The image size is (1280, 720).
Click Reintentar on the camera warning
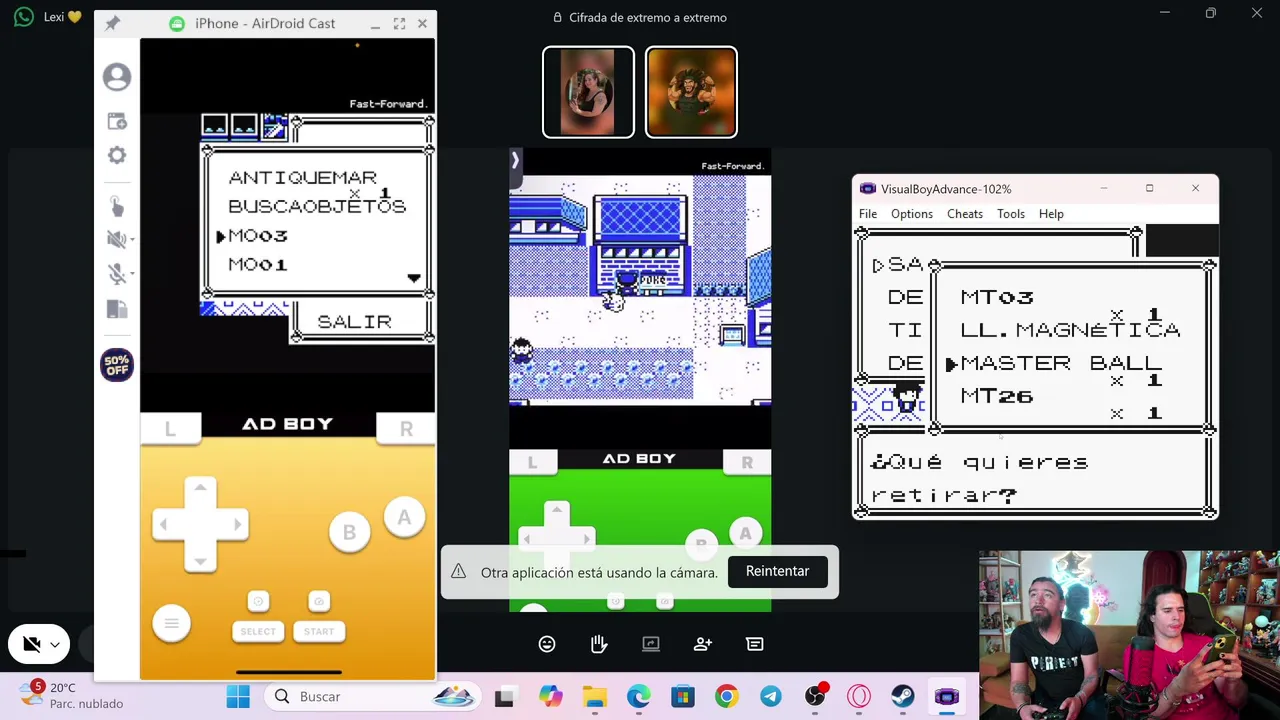pyautogui.click(x=777, y=571)
